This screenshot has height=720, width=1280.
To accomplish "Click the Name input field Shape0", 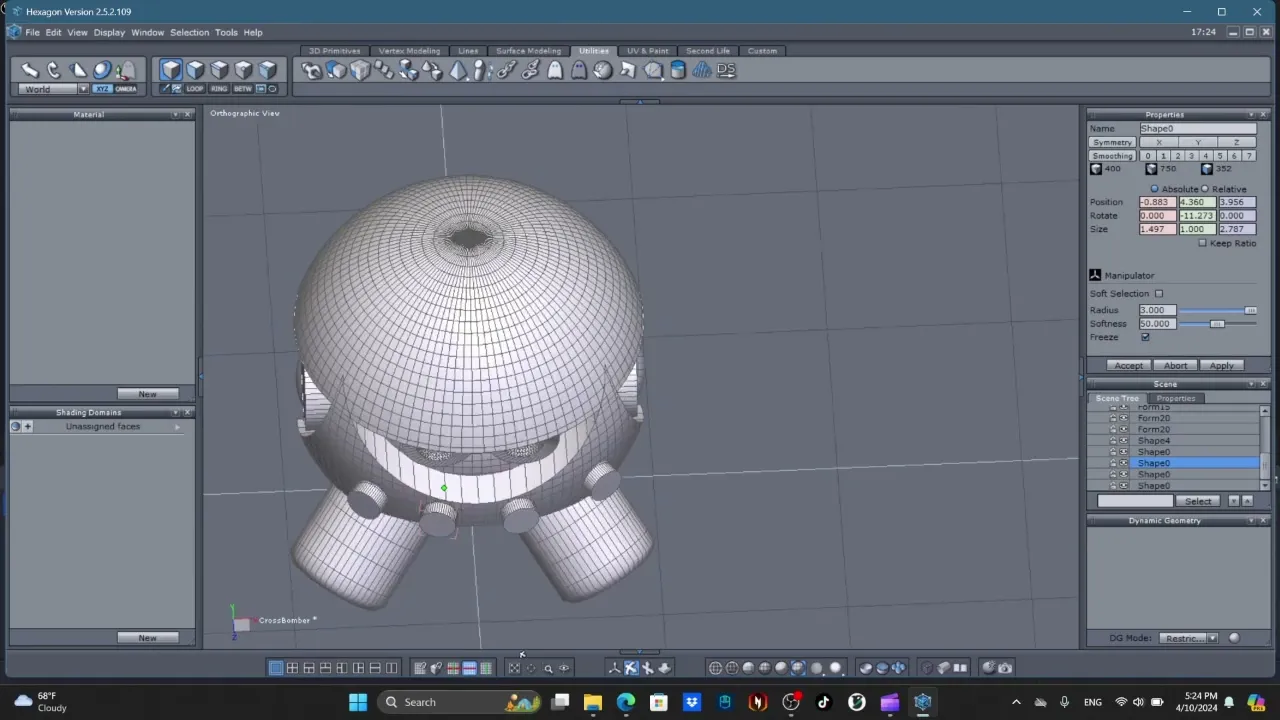I will click(x=1197, y=129).
